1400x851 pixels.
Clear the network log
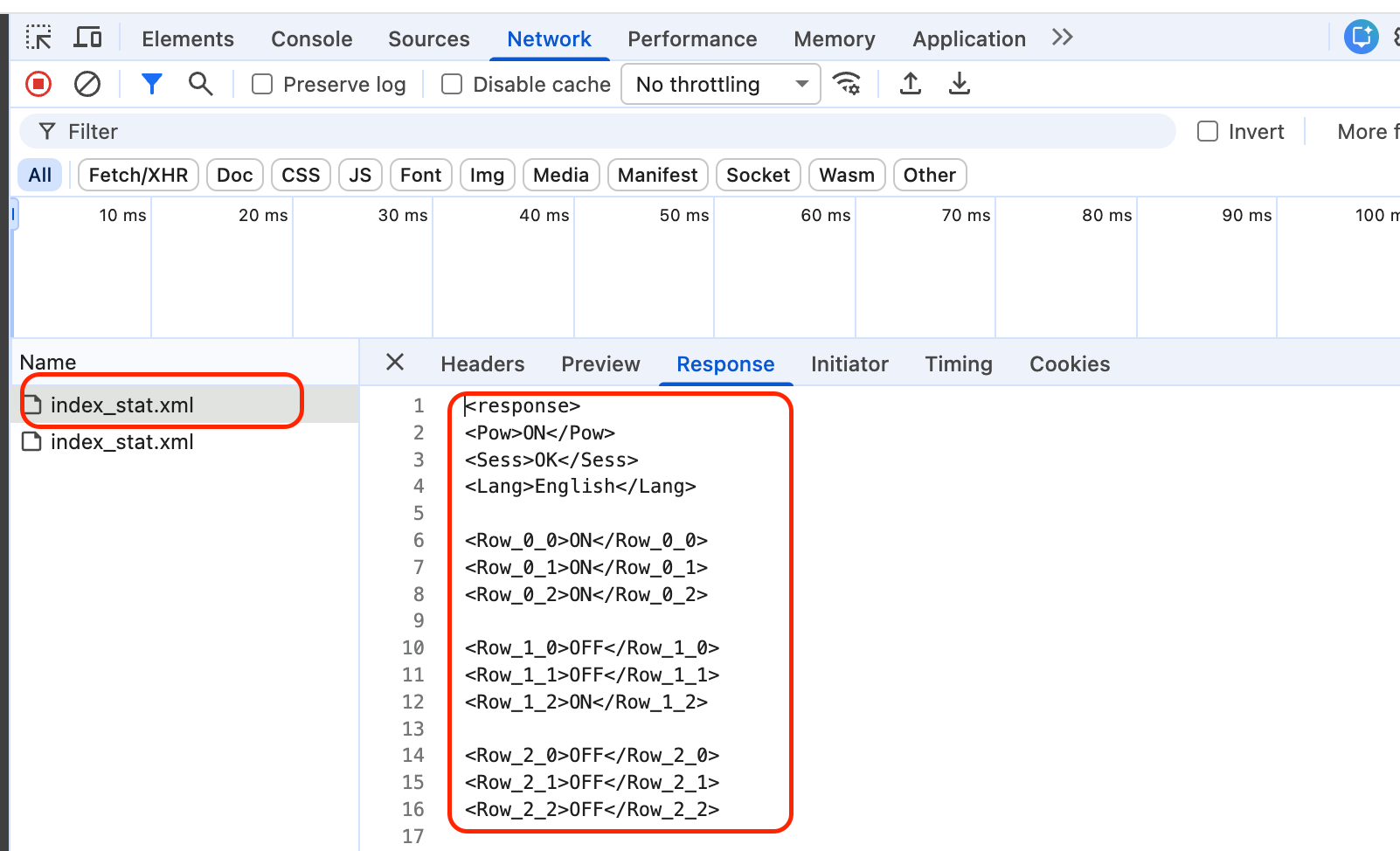tap(87, 84)
